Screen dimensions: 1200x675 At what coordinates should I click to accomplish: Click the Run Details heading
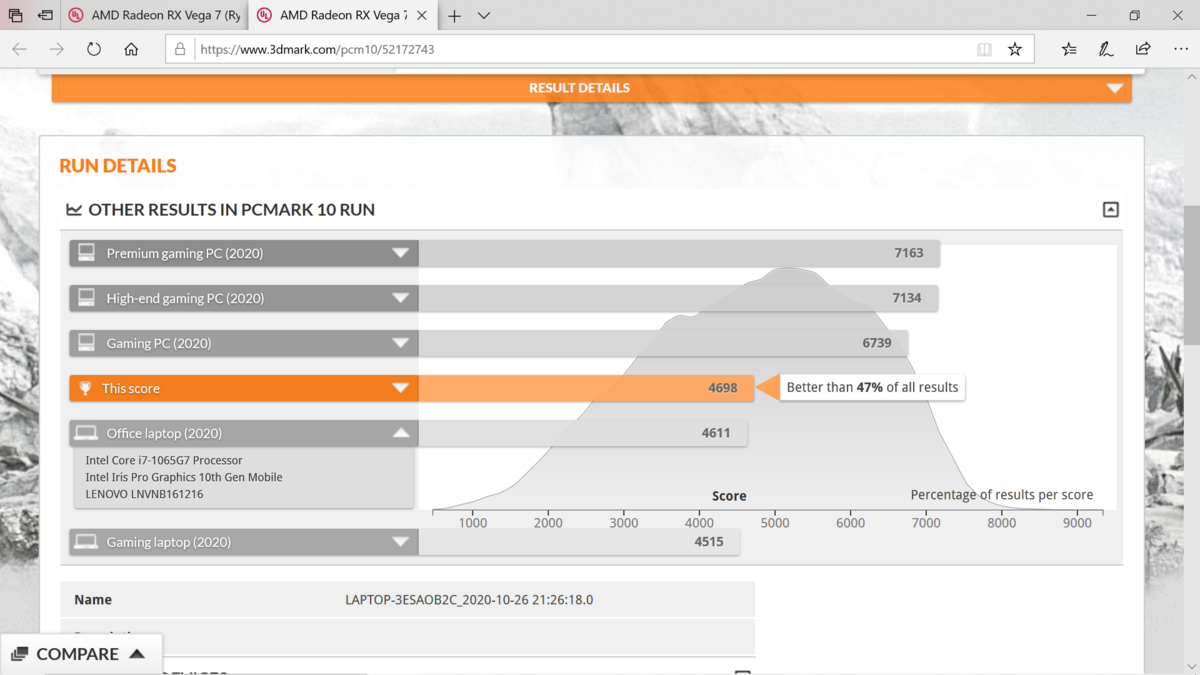[118, 166]
